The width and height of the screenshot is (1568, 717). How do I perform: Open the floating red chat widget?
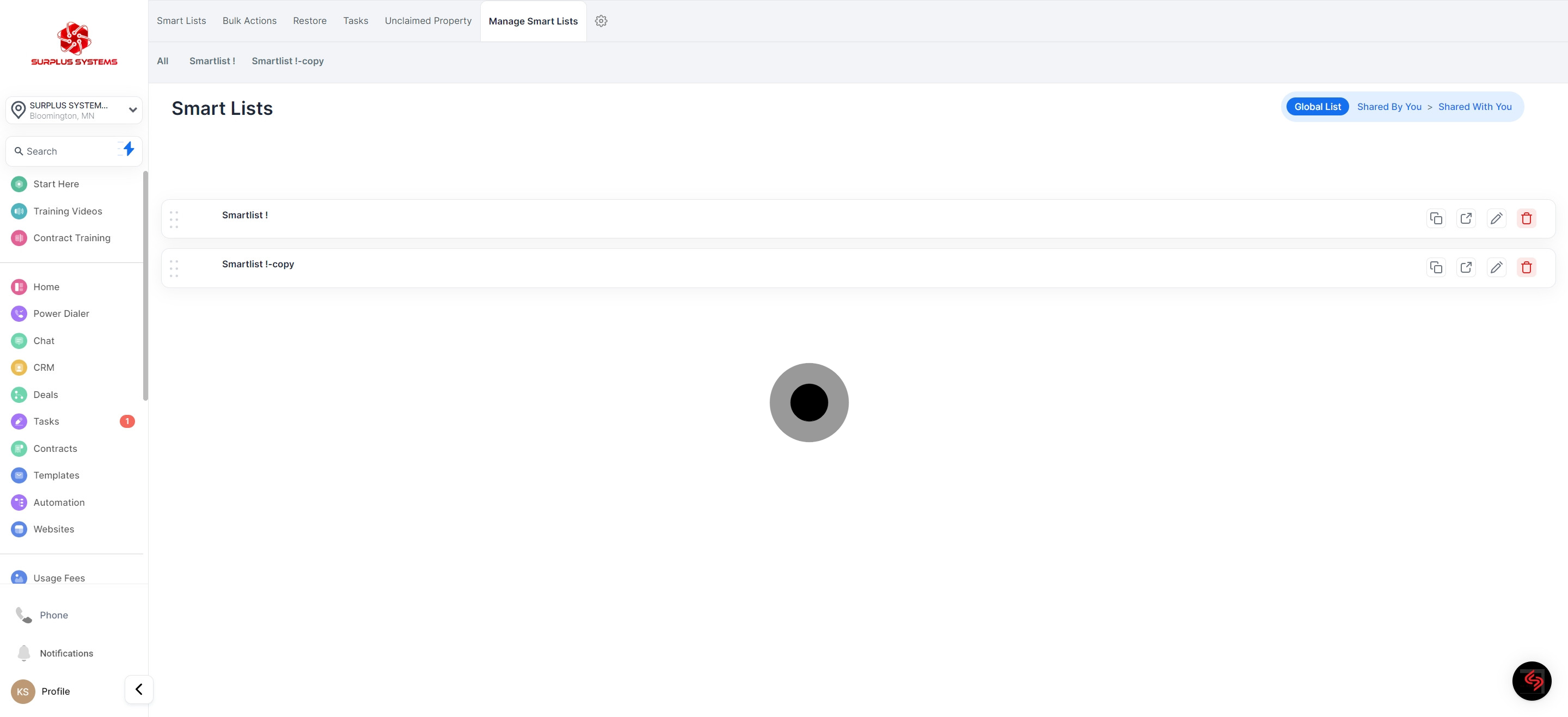[1532, 681]
